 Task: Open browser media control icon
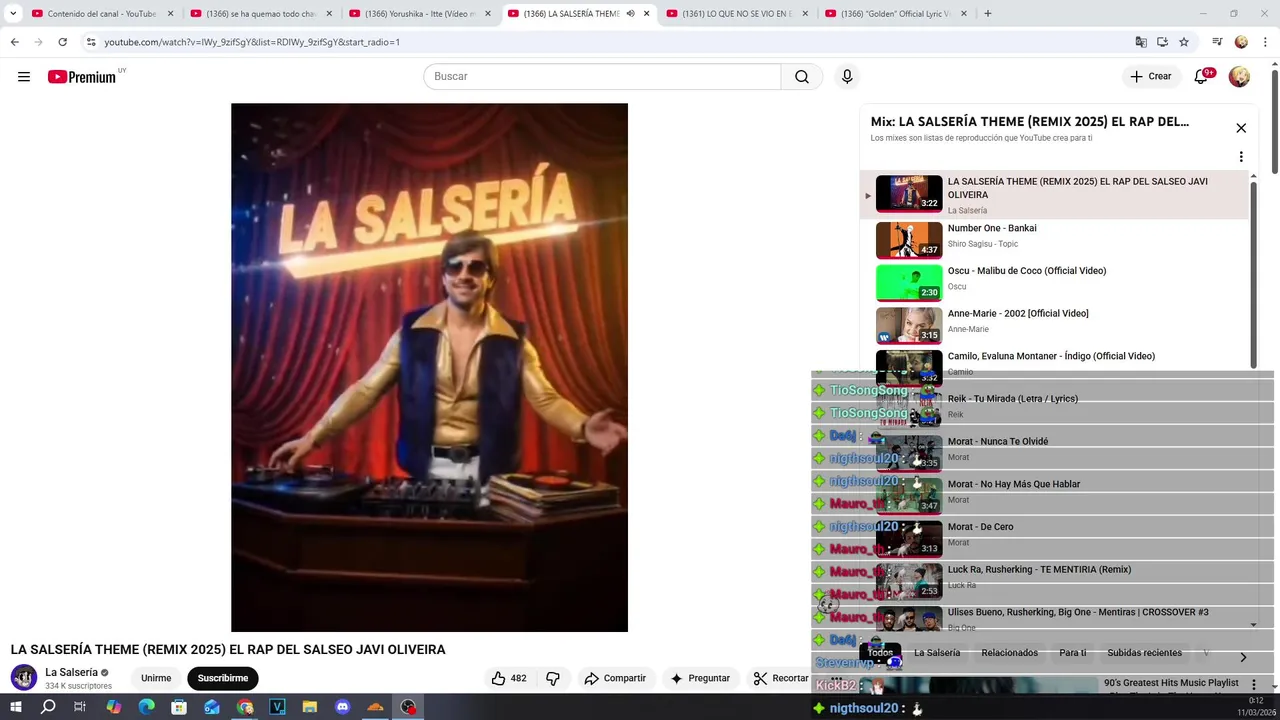point(1217,42)
